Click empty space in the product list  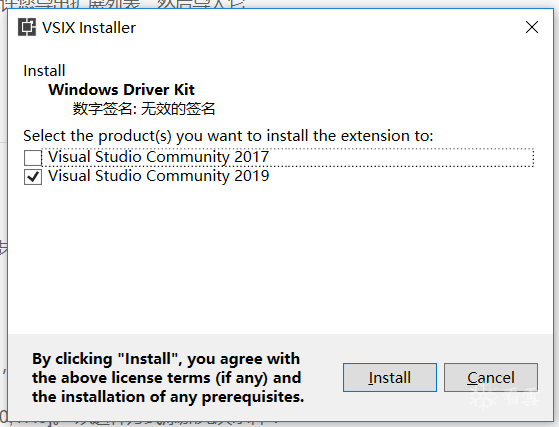278,257
